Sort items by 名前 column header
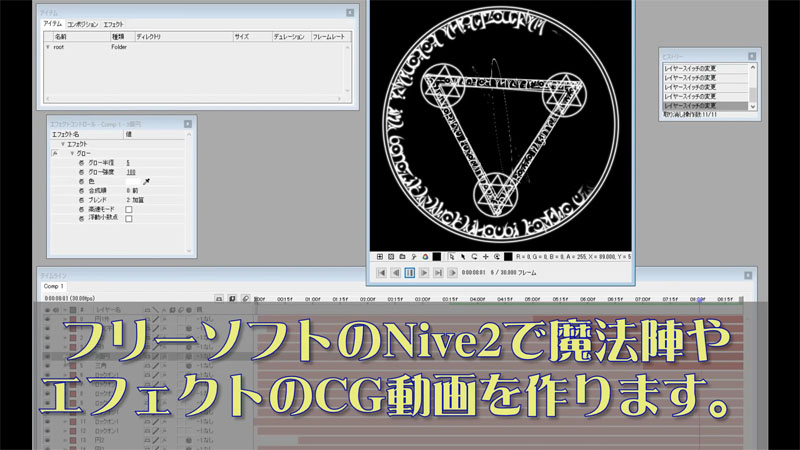800x450 pixels. pyautogui.click(x=82, y=37)
